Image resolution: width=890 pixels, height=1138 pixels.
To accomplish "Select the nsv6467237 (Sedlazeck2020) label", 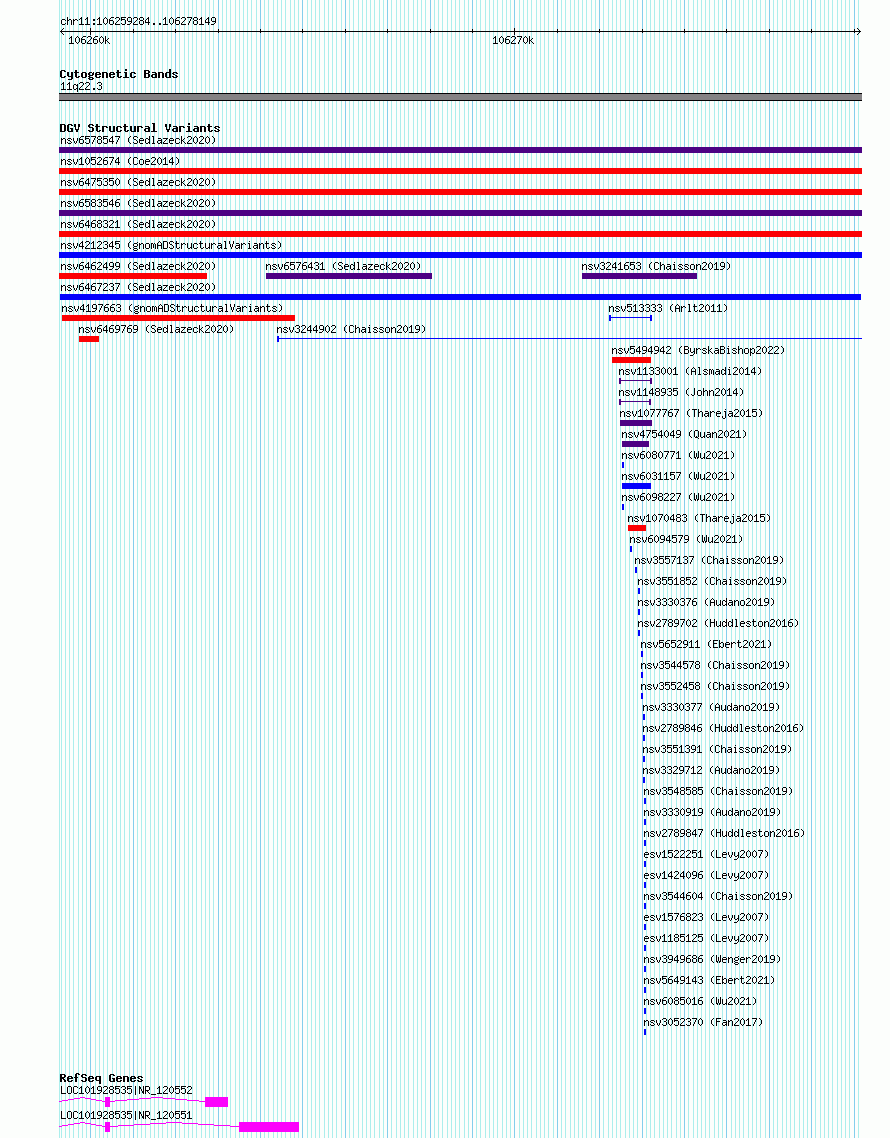I will [x=138, y=287].
